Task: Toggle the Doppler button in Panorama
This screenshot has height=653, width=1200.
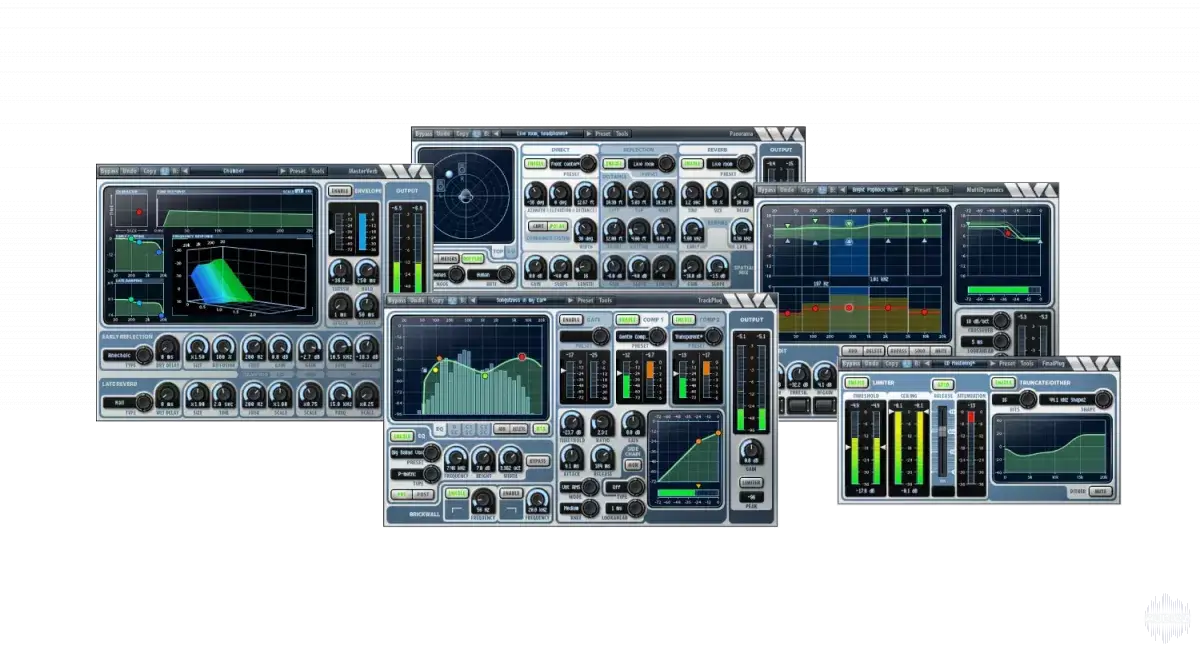Action: click(x=473, y=258)
